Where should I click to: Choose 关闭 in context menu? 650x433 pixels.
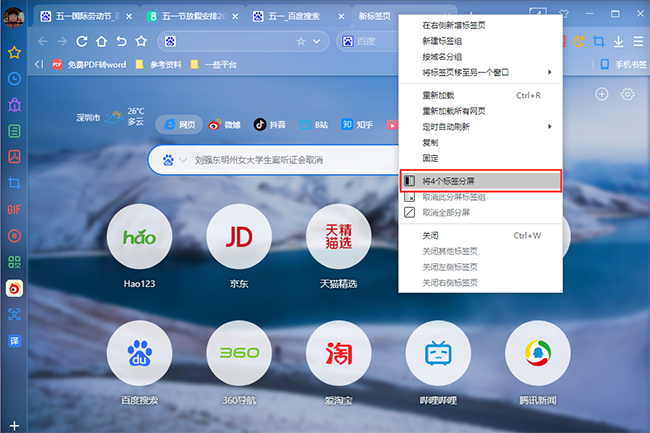pyautogui.click(x=480, y=235)
